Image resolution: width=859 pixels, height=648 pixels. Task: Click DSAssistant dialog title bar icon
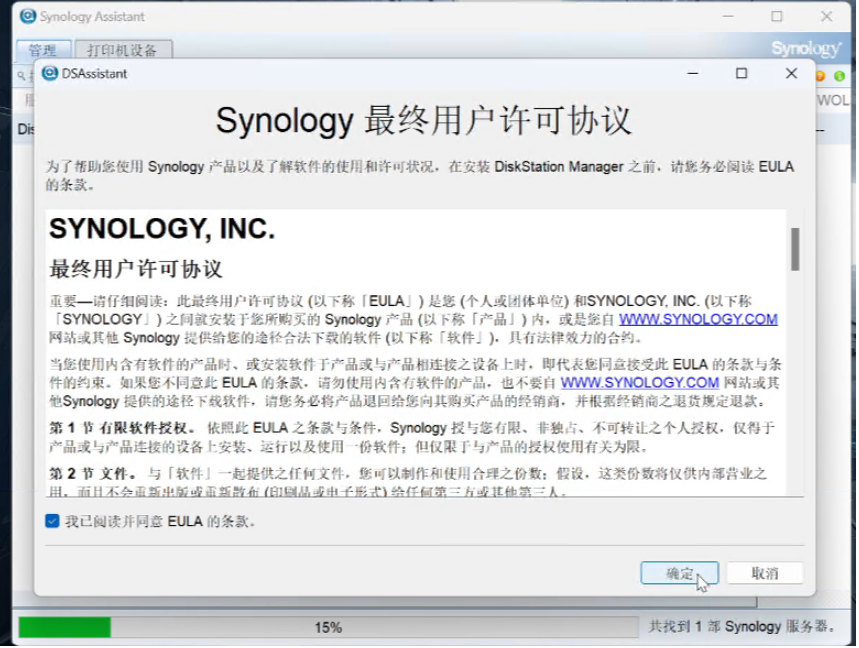50,73
